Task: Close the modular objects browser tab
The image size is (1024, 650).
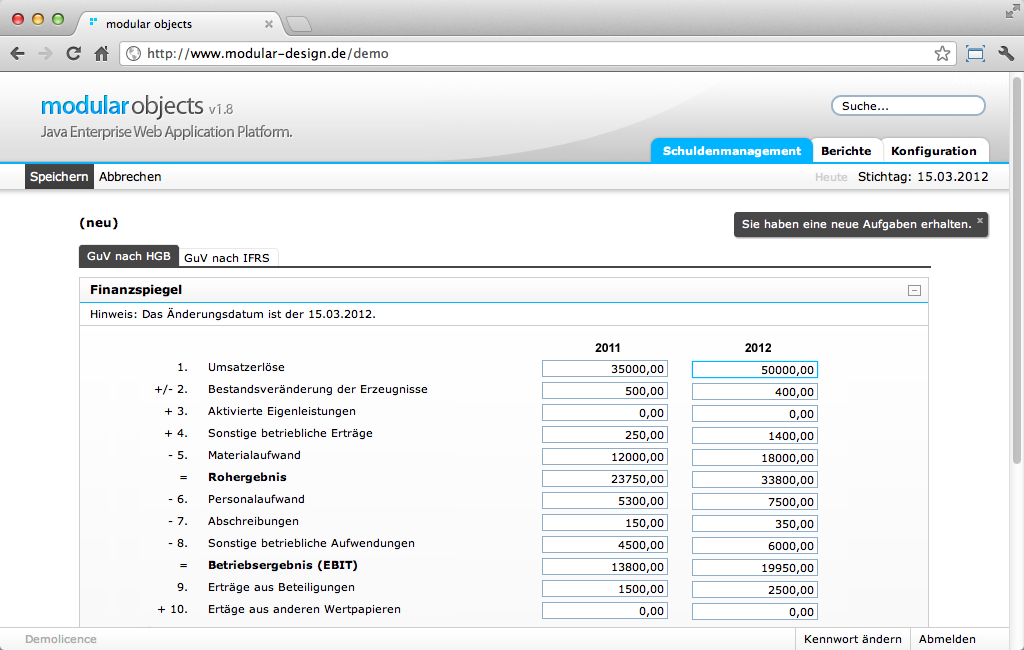Action: pos(269,23)
